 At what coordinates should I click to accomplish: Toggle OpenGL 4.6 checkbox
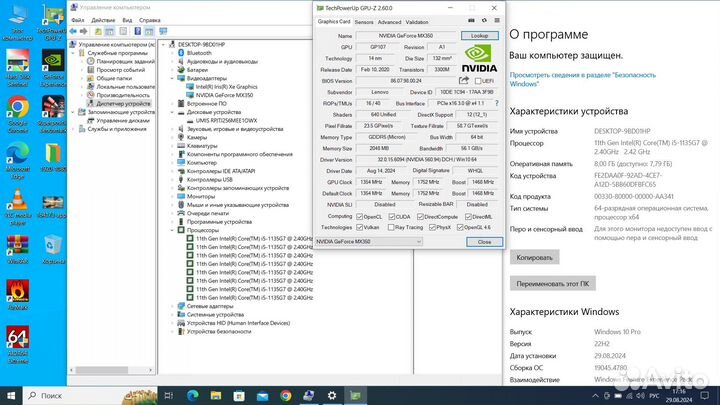click(x=460, y=227)
